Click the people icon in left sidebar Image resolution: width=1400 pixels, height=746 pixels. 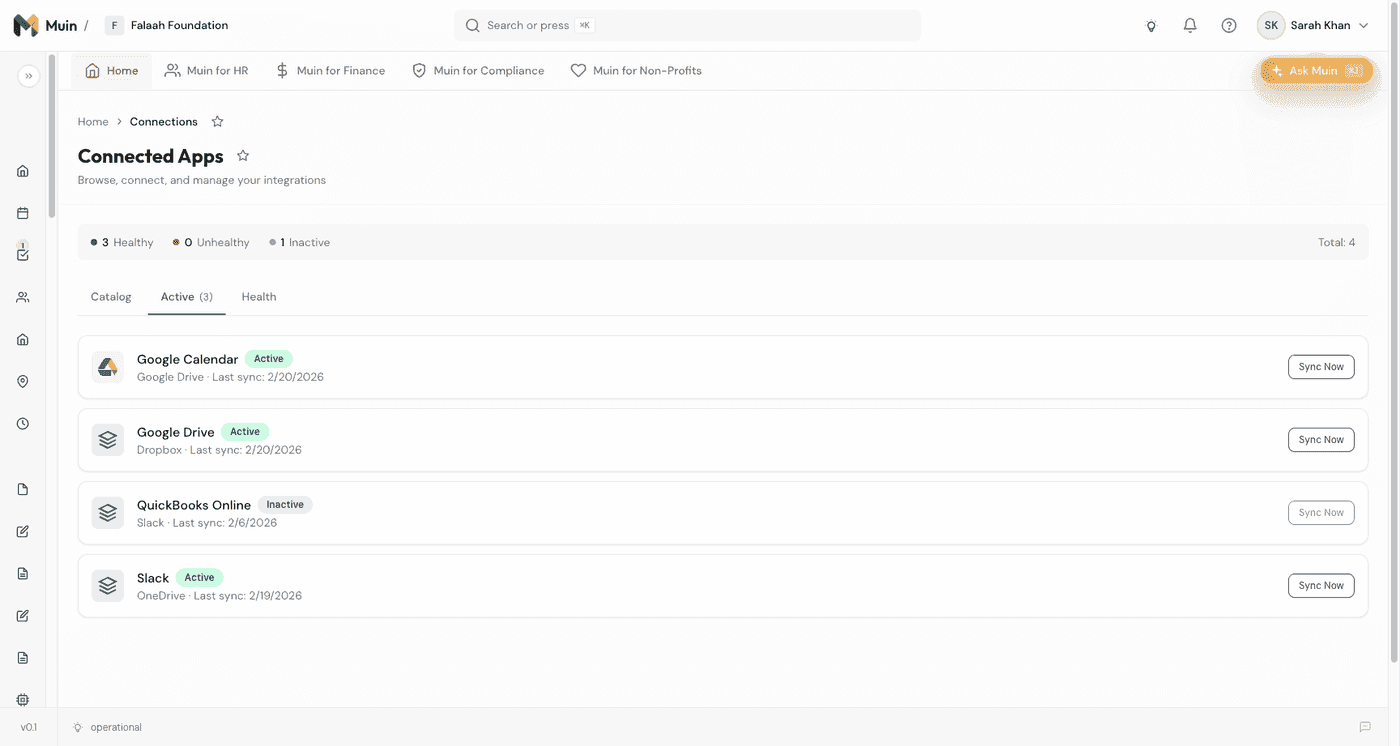click(x=23, y=297)
